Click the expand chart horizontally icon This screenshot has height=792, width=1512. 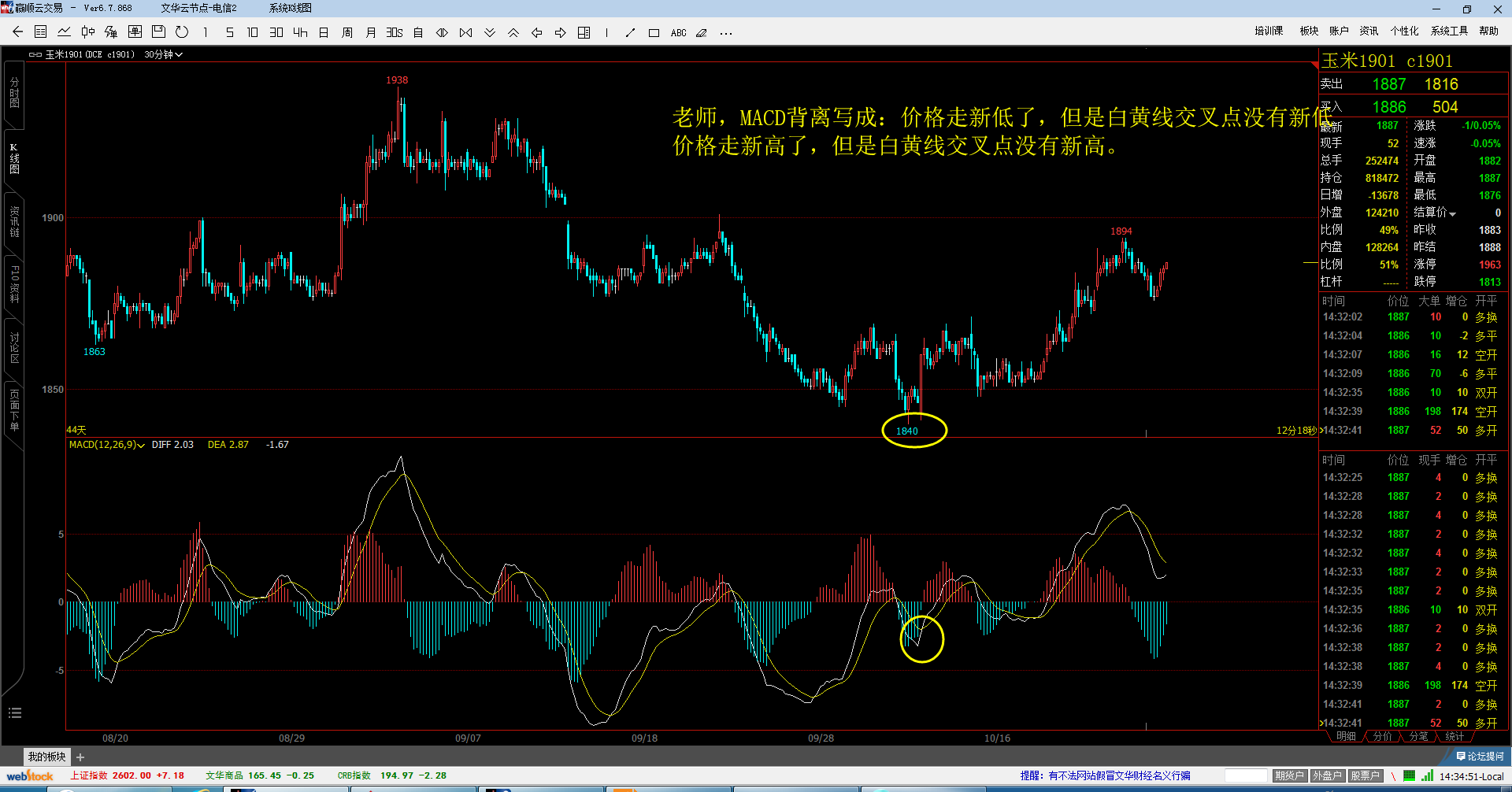[442, 32]
